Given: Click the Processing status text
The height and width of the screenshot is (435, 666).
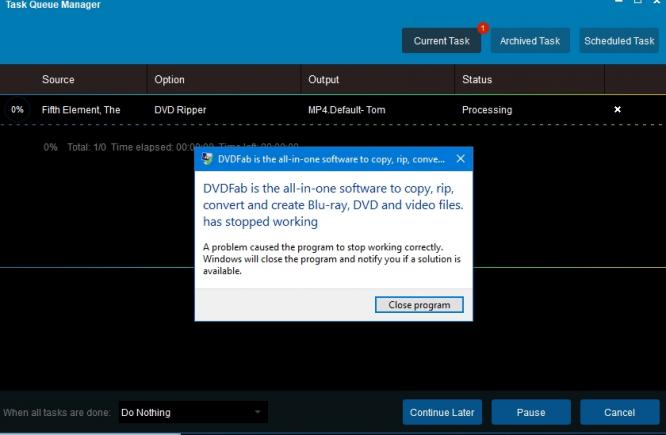Looking at the screenshot, I should pos(487,110).
